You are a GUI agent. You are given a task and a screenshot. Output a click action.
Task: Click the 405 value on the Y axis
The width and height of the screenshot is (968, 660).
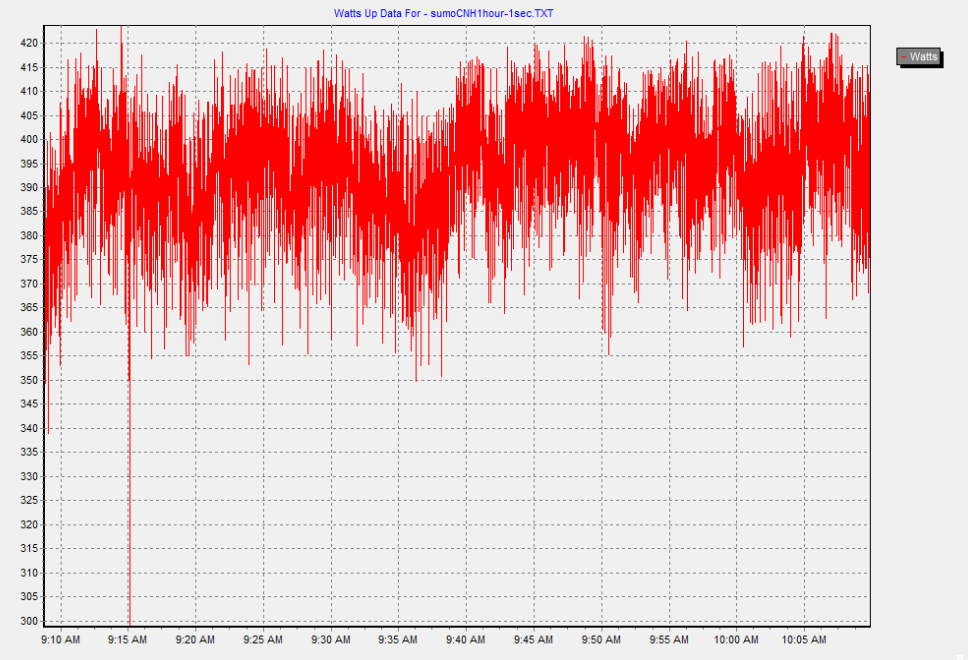[x=29, y=115]
